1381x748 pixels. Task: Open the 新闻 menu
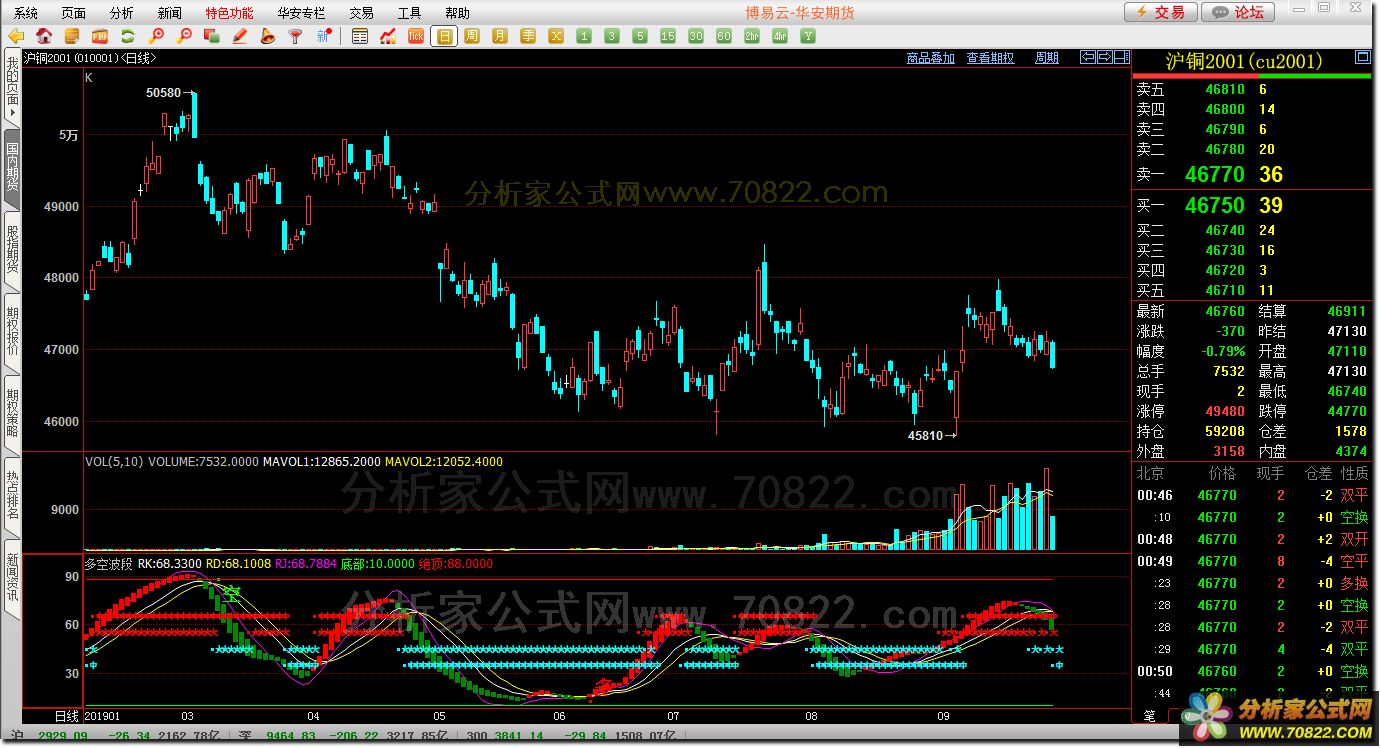tap(170, 13)
